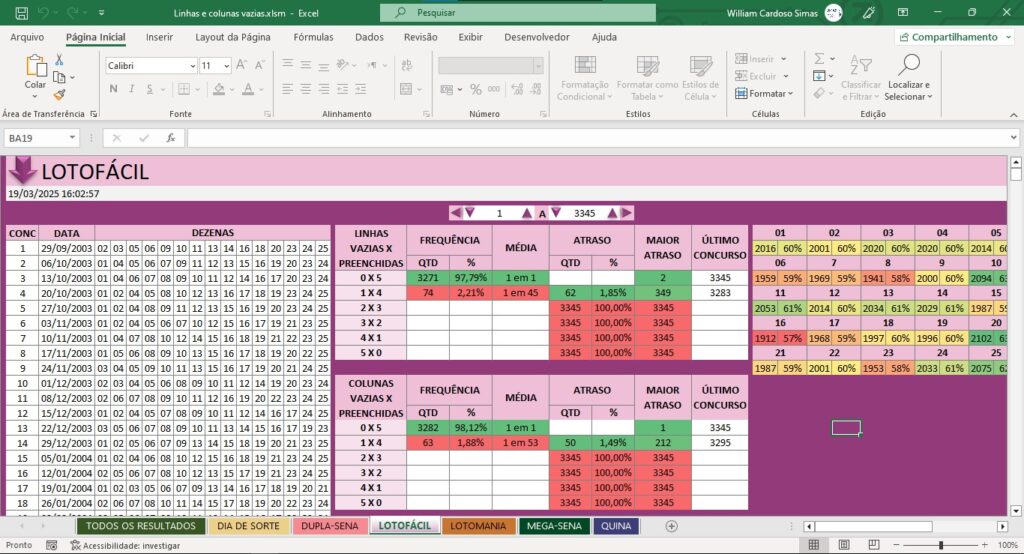1024x554 pixels.
Task: Click the Borders icon
Action: (x=184, y=89)
